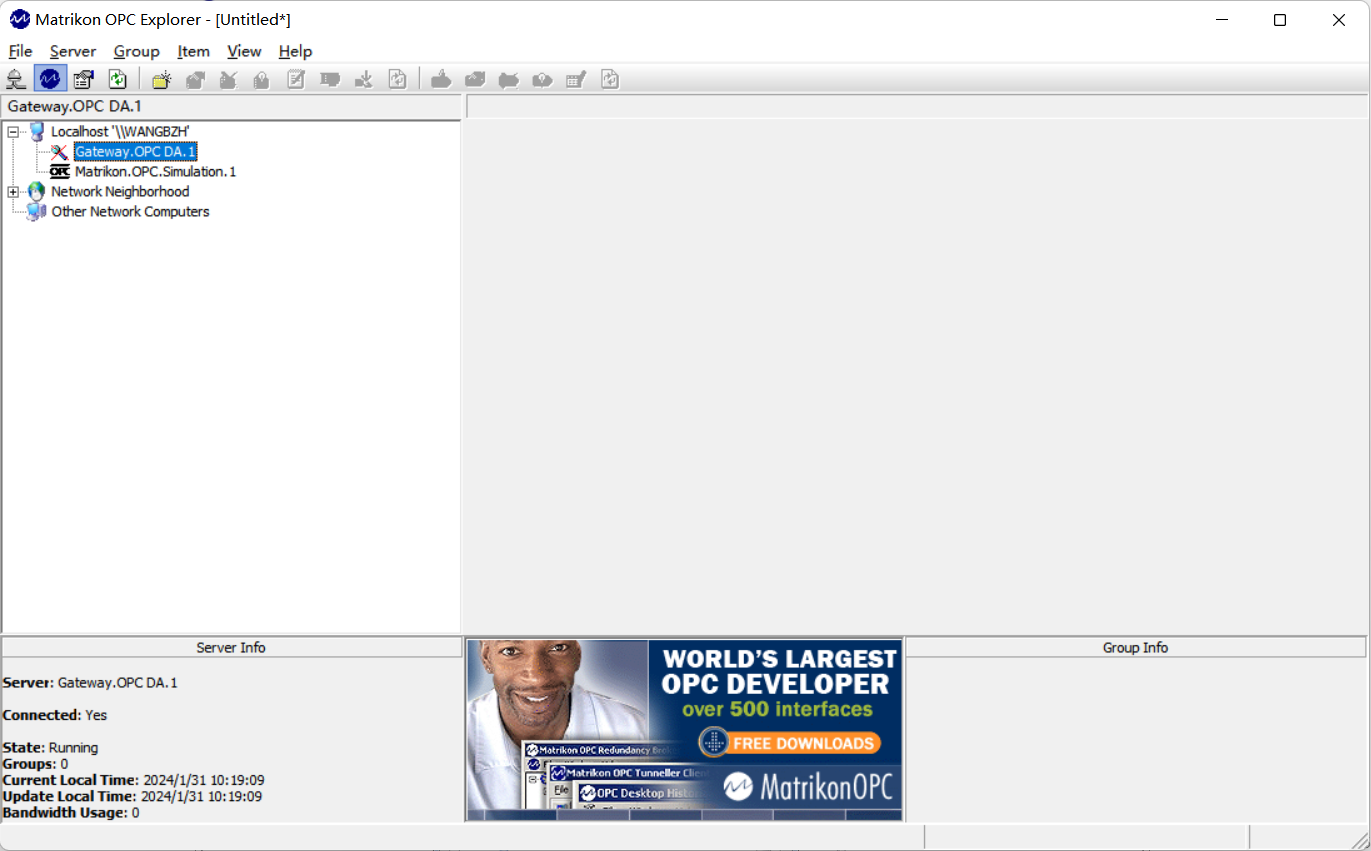The height and width of the screenshot is (851, 1371).
Task: Click the FREE DOWNLOADS button in banner
Action: pyautogui.click(x=790, y=743)
